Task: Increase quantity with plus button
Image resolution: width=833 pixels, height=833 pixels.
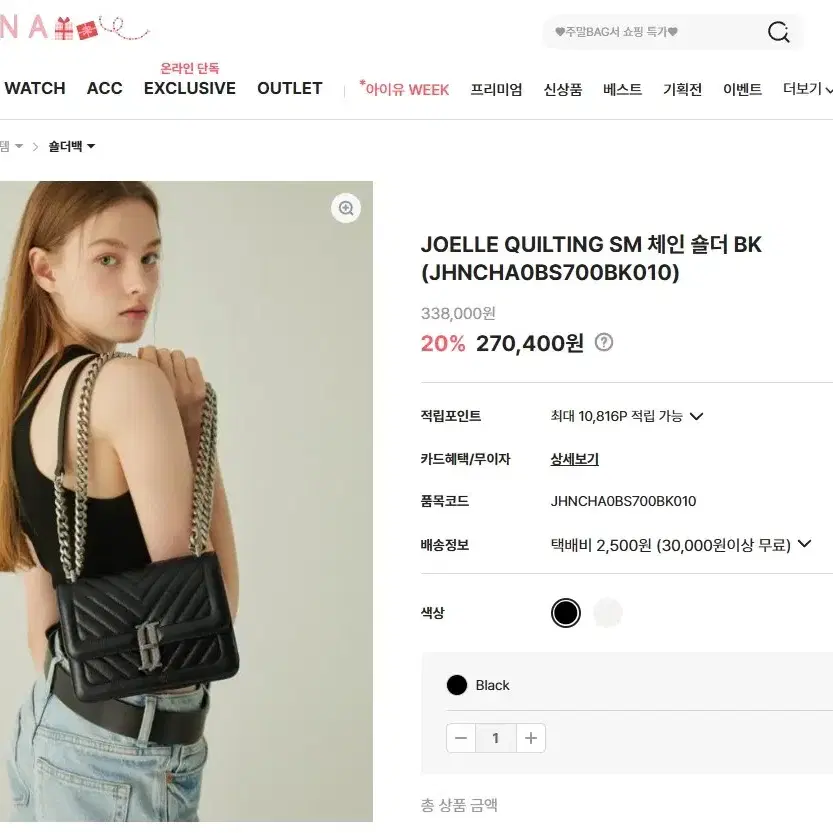Action: pos(531,738)
